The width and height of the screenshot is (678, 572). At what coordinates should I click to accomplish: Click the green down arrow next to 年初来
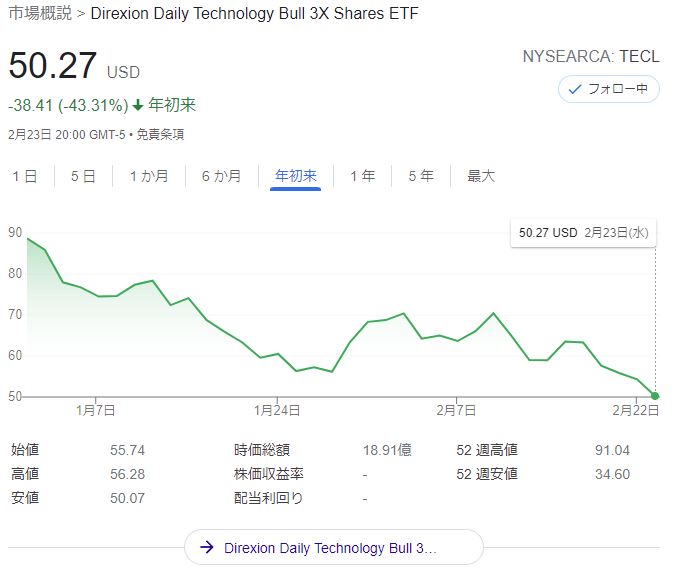click(x=138, y=105)
